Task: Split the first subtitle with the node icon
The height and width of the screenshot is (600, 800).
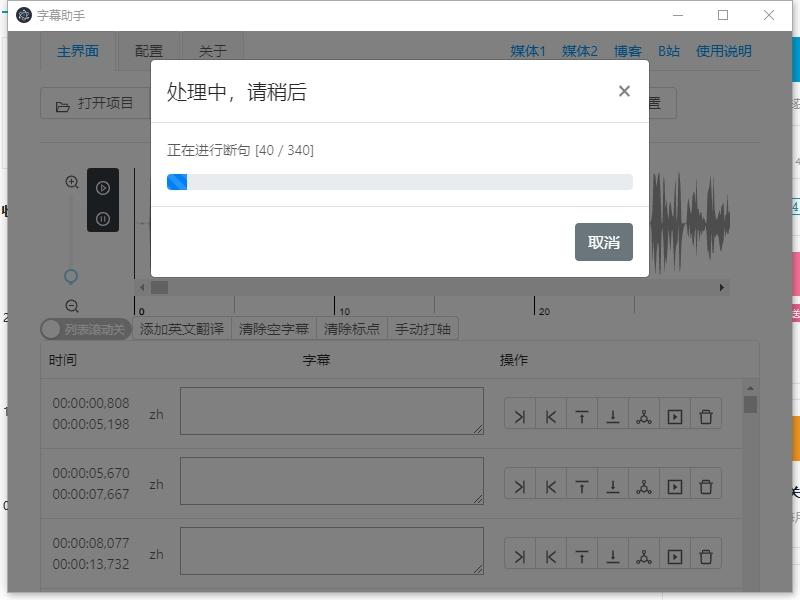Action: (644, 416)
